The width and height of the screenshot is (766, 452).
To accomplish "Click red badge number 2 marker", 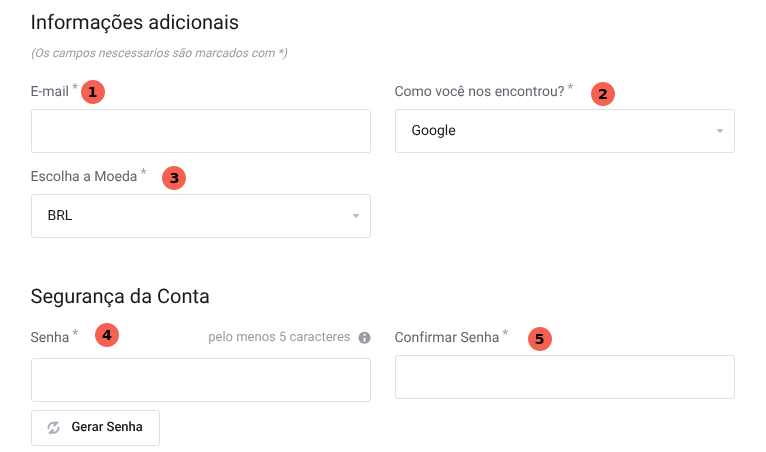I will pyautogui.click(x=602, y=94).
